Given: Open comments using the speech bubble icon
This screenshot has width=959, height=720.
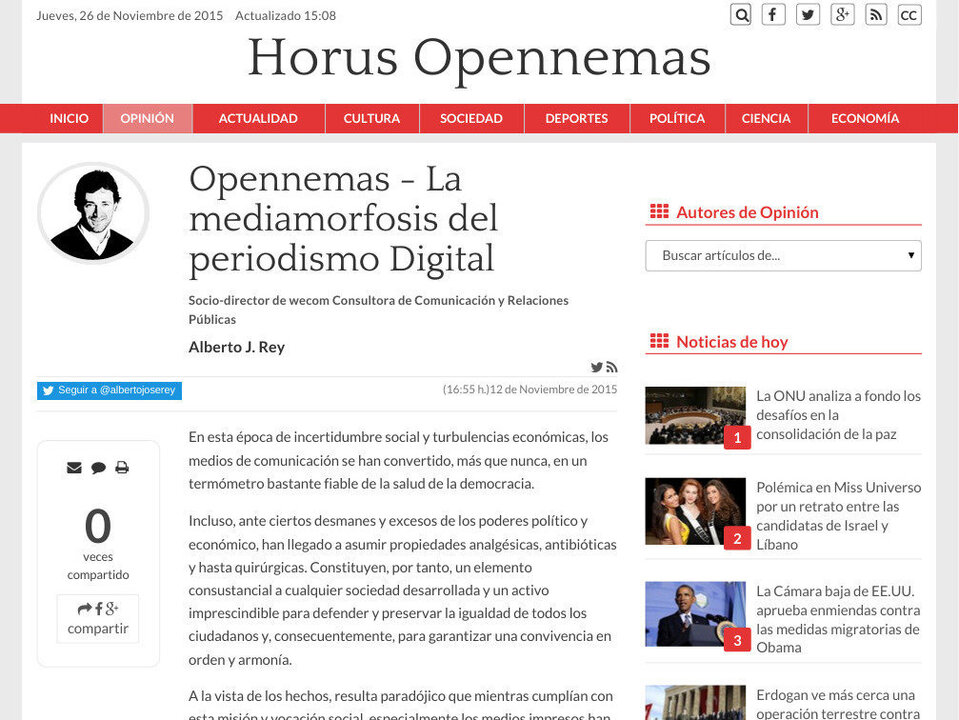Looking at the screenshot, I should tap(98, 467).
